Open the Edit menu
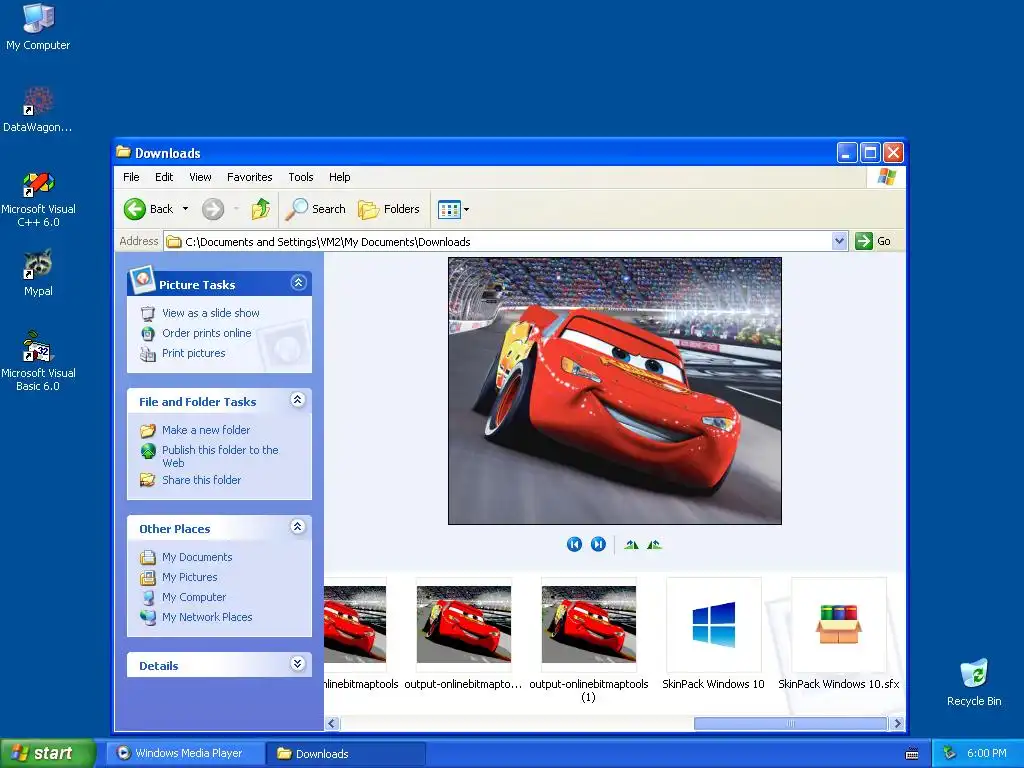The height and width of the screenshot is (768, 1024). [164, 177]
